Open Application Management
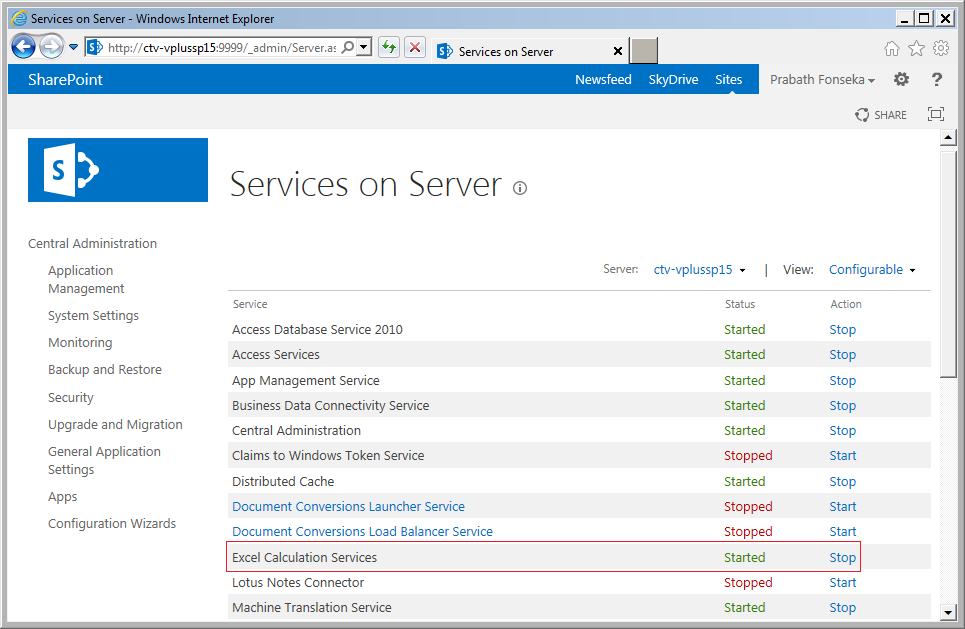965x629 pixels. click(86, 279)
